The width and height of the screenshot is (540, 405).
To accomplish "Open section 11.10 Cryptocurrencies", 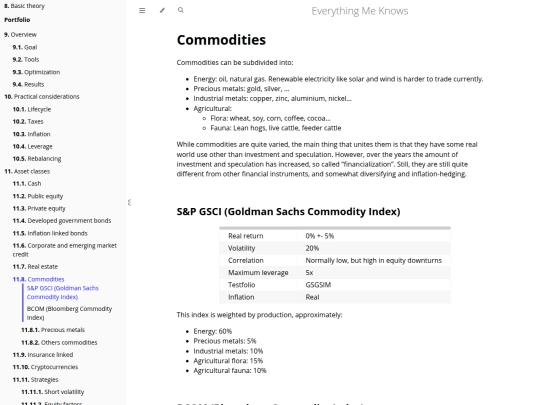I will [x=45, y=367].
